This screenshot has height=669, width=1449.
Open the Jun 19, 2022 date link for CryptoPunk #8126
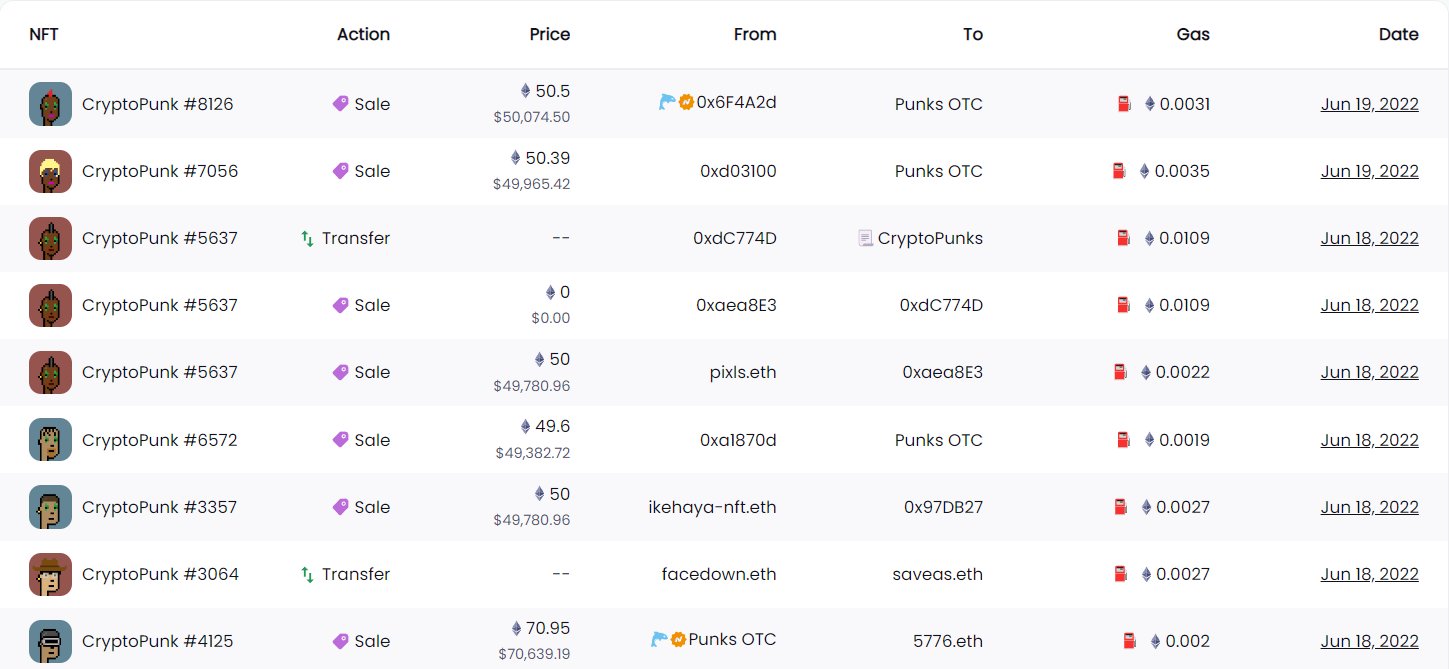tap(1369, 104)
